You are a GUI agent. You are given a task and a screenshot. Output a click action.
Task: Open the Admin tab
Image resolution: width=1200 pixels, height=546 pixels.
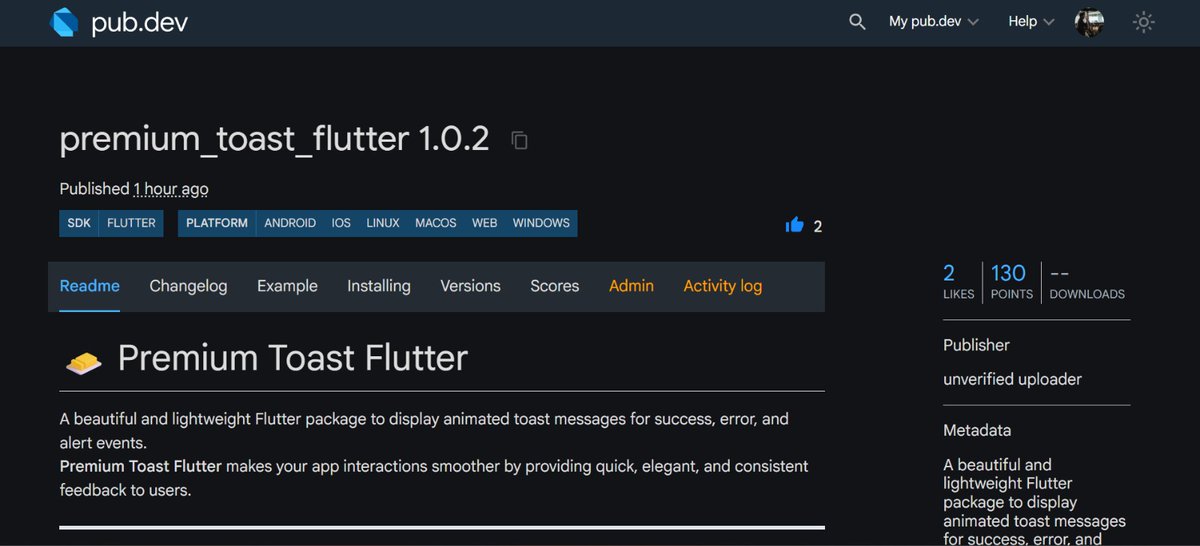pos(631,286)
